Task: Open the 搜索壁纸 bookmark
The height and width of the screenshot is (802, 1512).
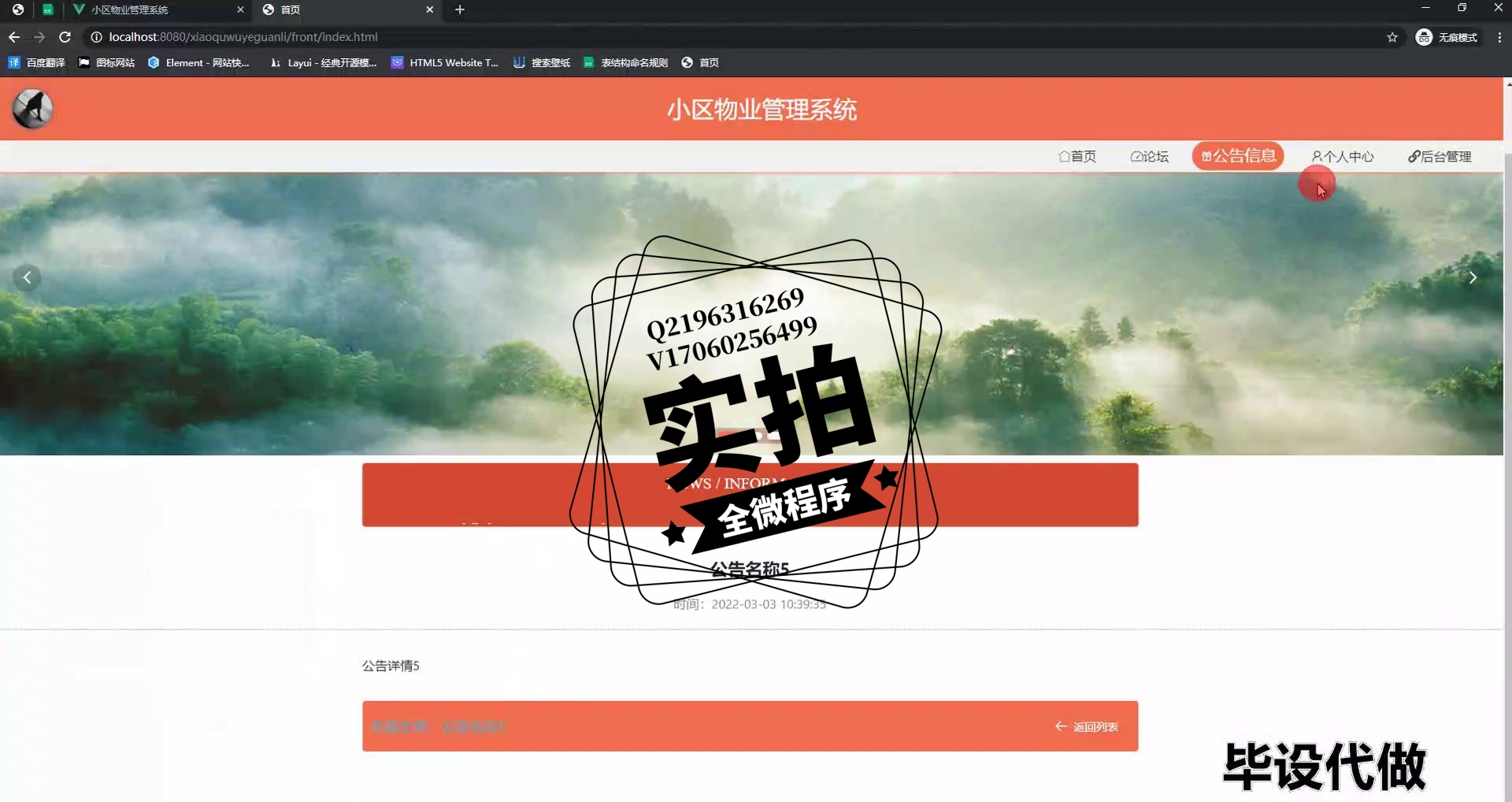Action: 542,62
